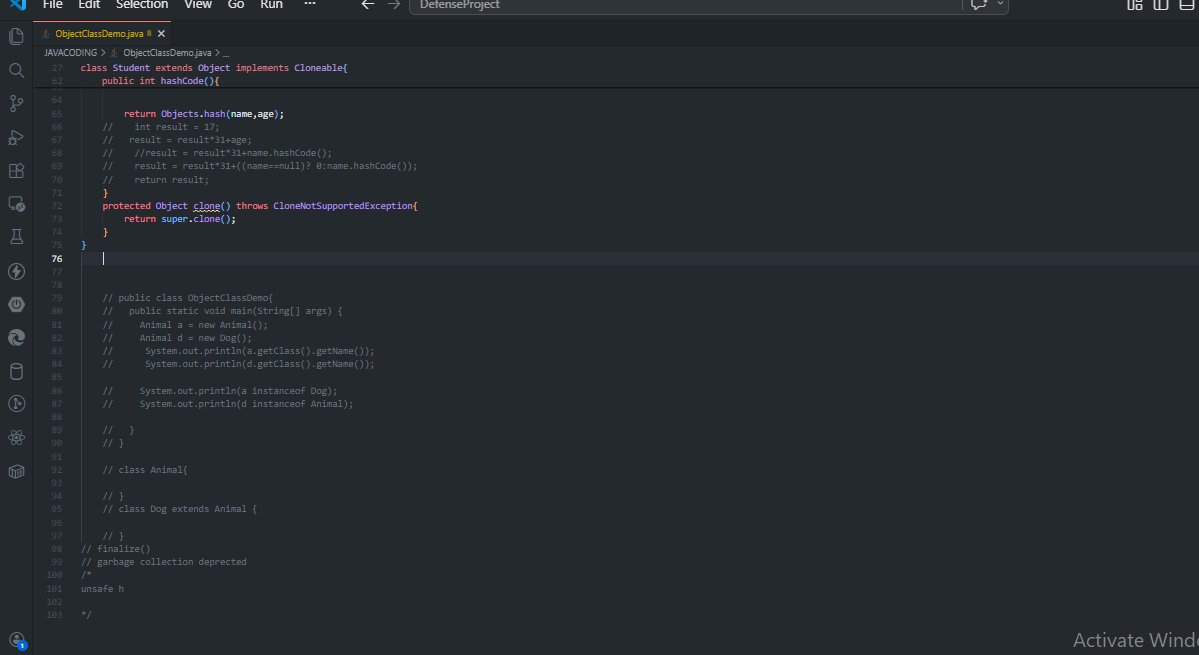The image size is (1199, 655).
Task: Open the File menu
Action: click(x=53, y=5)
